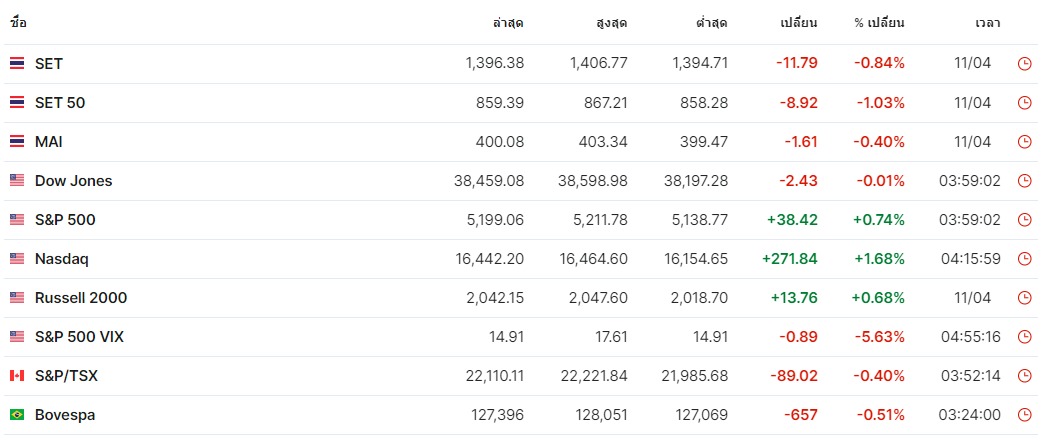Sort by the % เปลี่ยน column header
The width and height of the screenshot is (1043, 441).
click(x=879, y=23)
